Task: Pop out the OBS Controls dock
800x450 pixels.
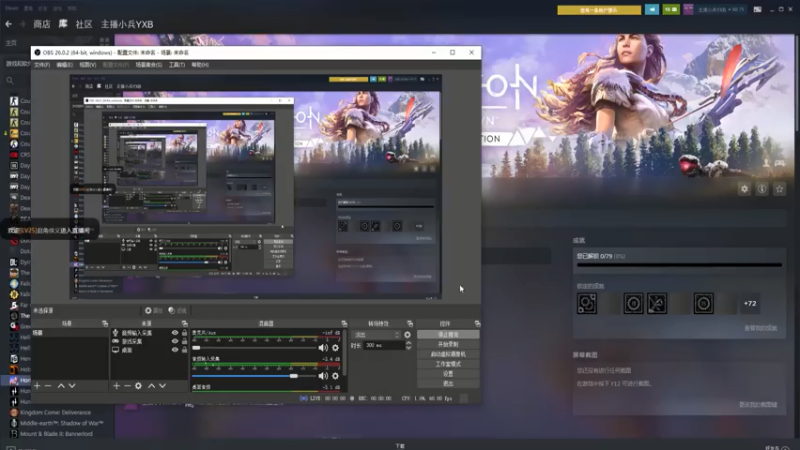Action: point(477,323)
